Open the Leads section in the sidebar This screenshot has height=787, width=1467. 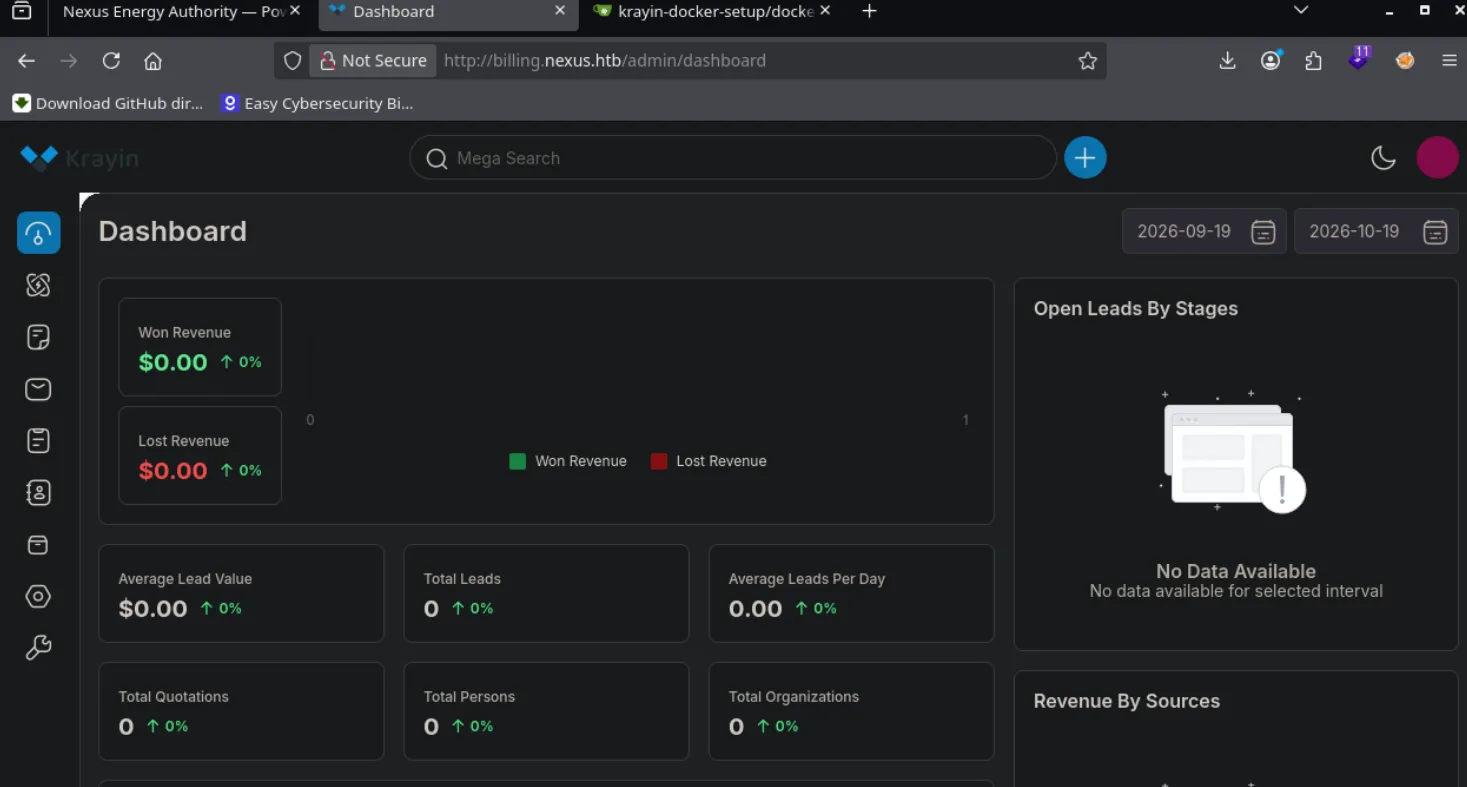point(38,285)
